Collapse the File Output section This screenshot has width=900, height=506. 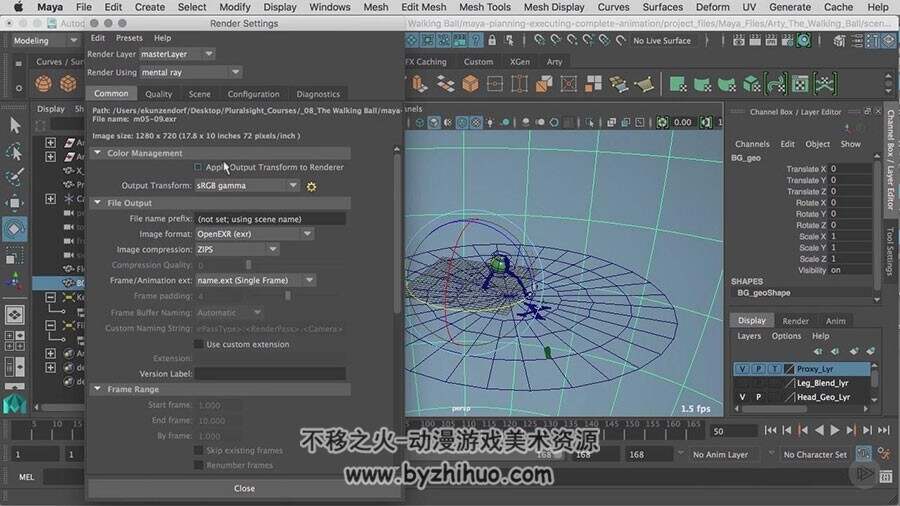click(x=98, y=203)
